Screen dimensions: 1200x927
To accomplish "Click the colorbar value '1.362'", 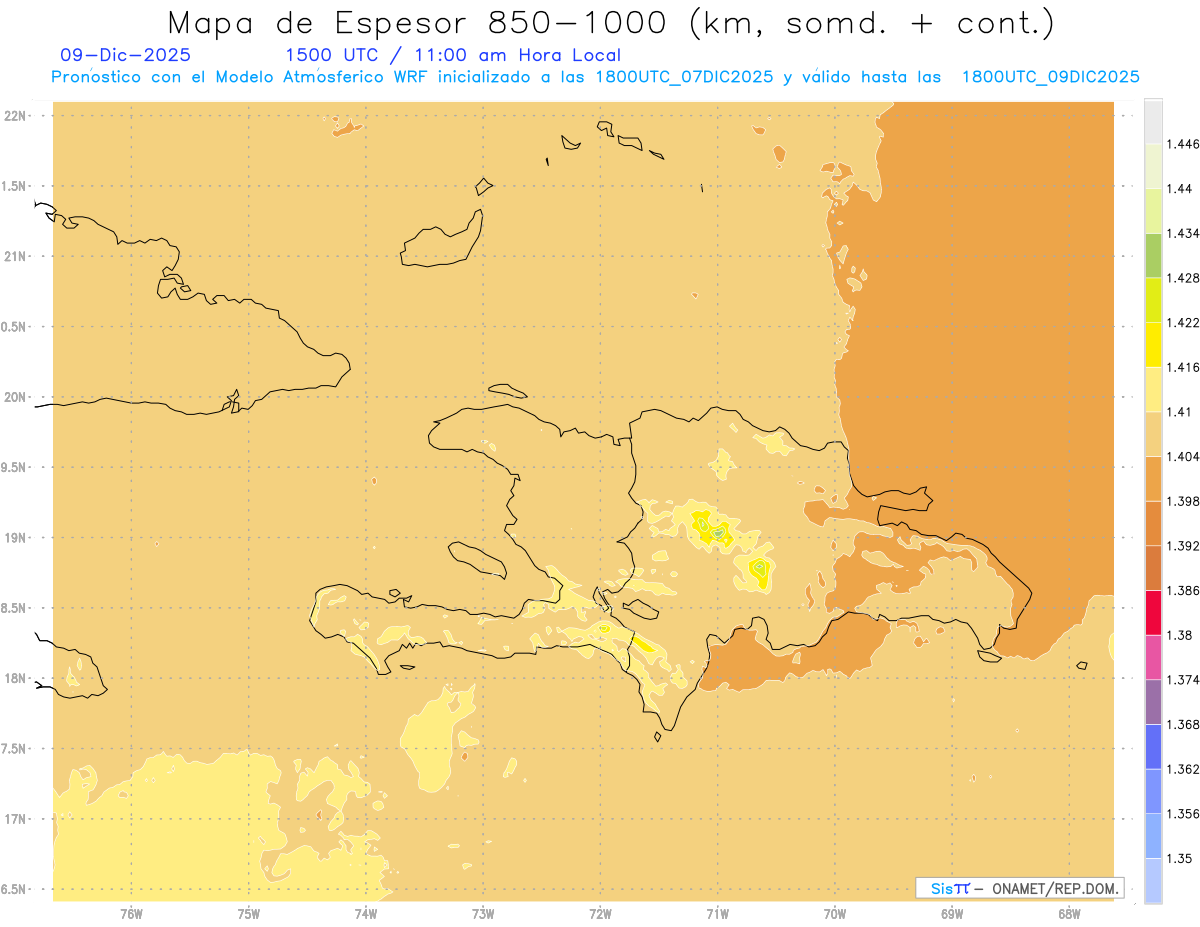I will tap(1182, 769).
